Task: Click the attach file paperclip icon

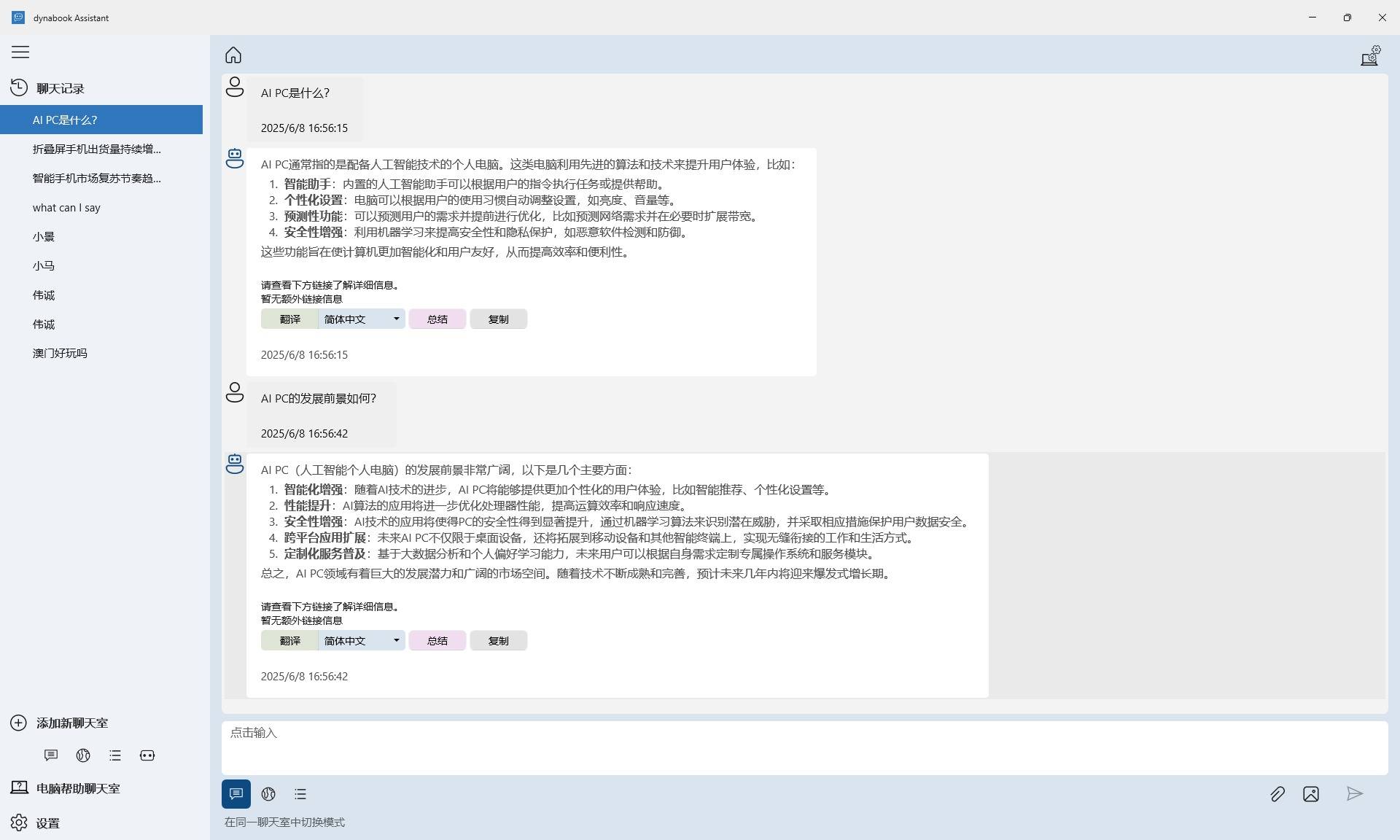Action: point(1277,794)
